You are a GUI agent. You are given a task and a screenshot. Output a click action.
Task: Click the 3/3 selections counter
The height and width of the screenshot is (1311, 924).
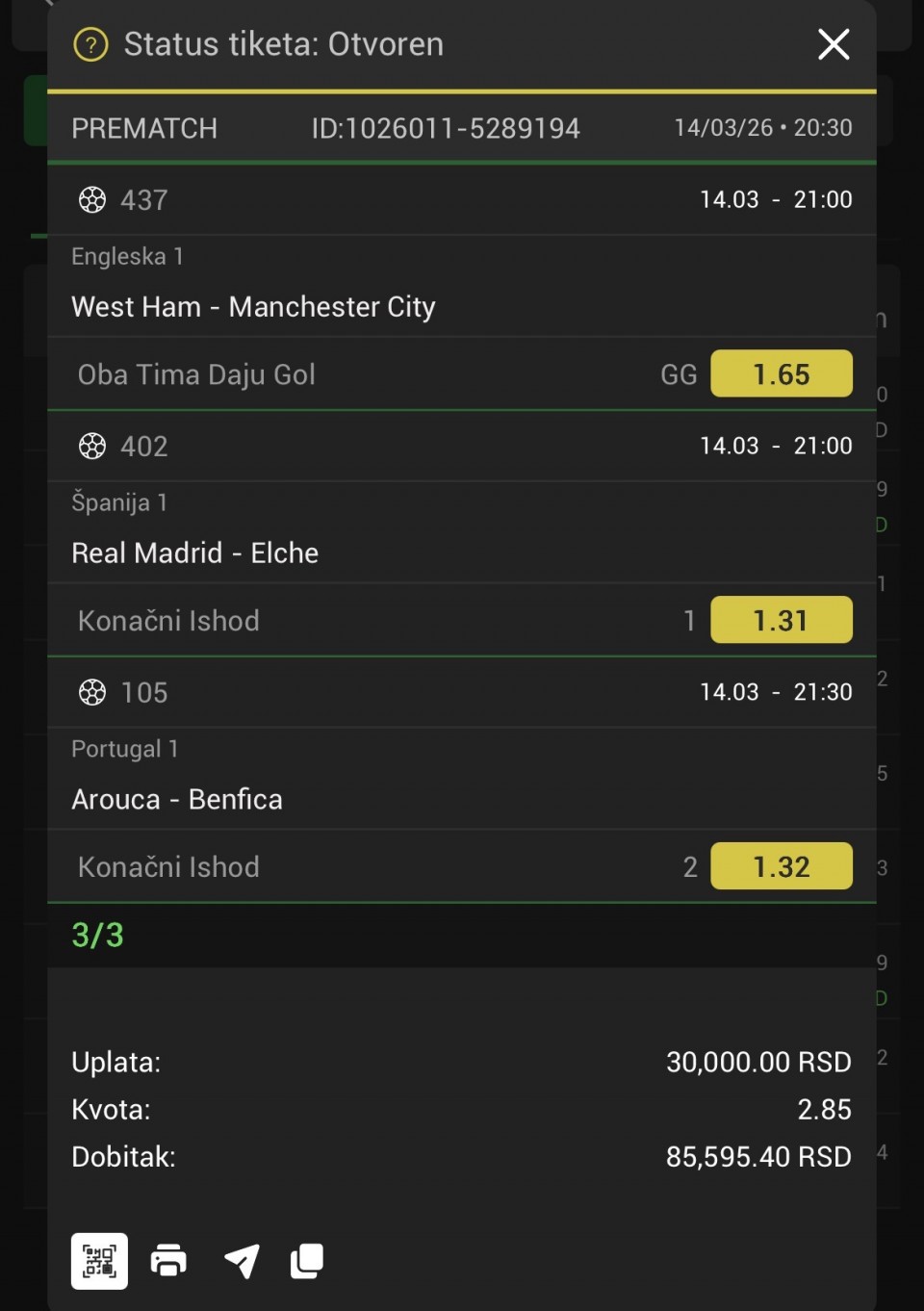[98, 936]
